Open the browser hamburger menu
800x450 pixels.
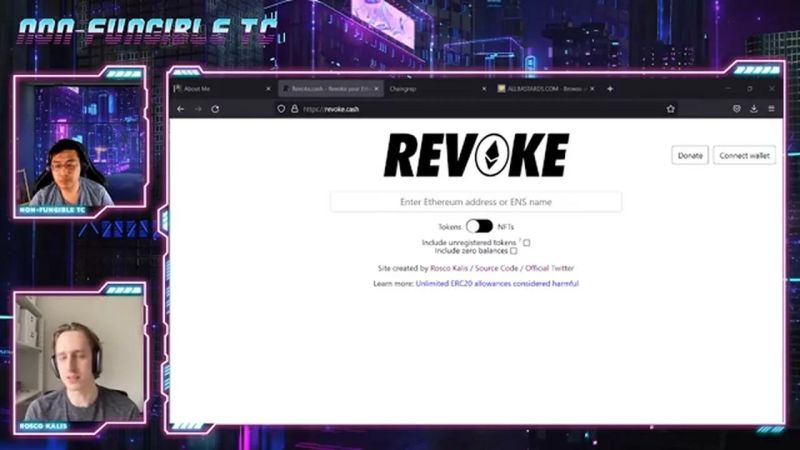point(771,109)
